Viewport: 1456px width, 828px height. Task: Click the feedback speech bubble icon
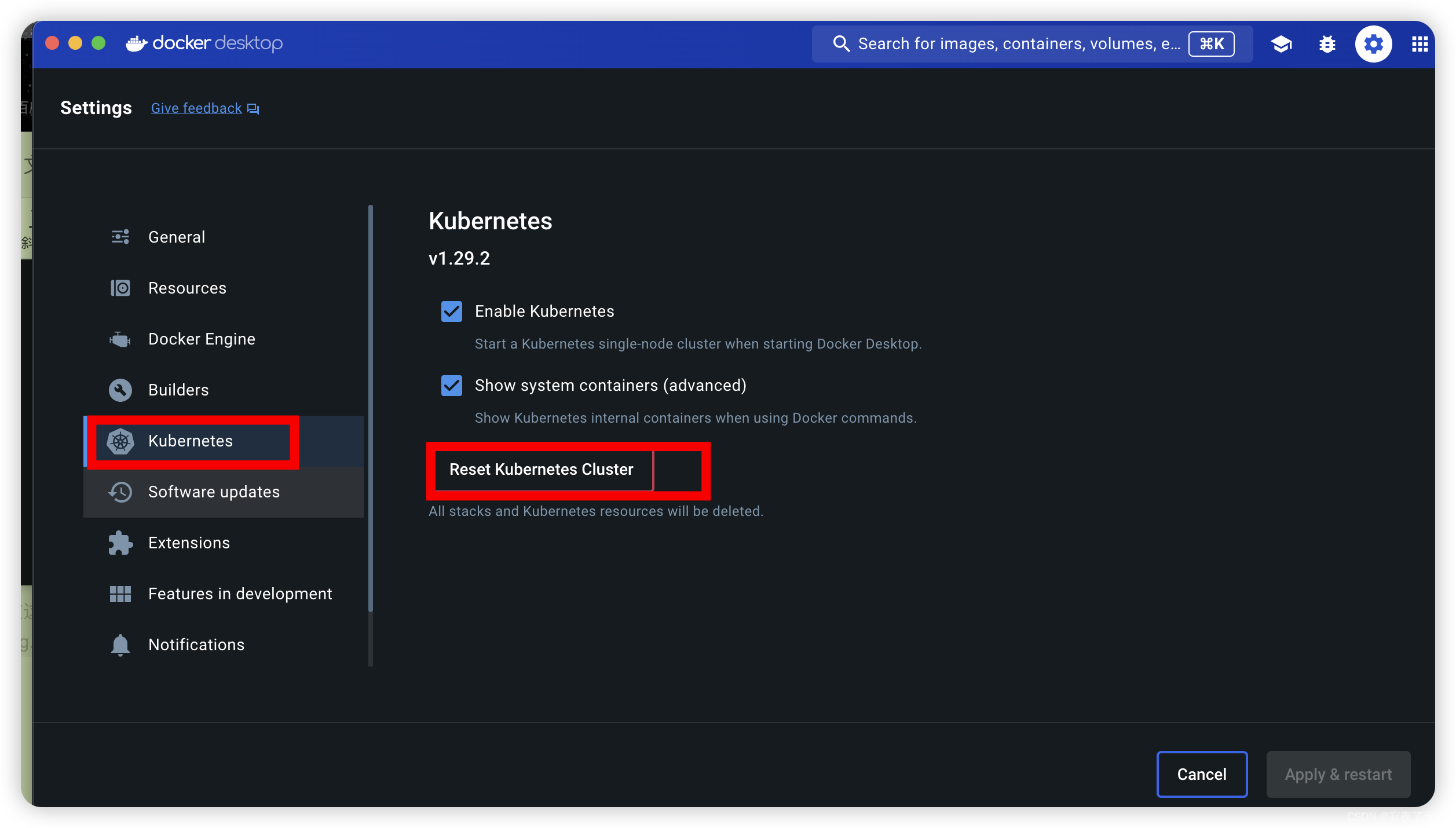click(x=253, y=109)
